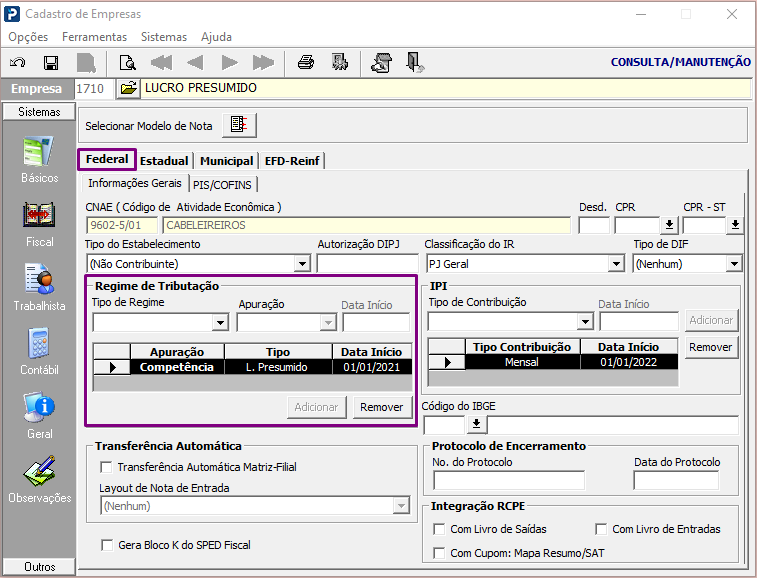This screenshot has width=757, height=578.
Task: Click the CPR - ST lookup arrow button
Action: pos(735,225)
